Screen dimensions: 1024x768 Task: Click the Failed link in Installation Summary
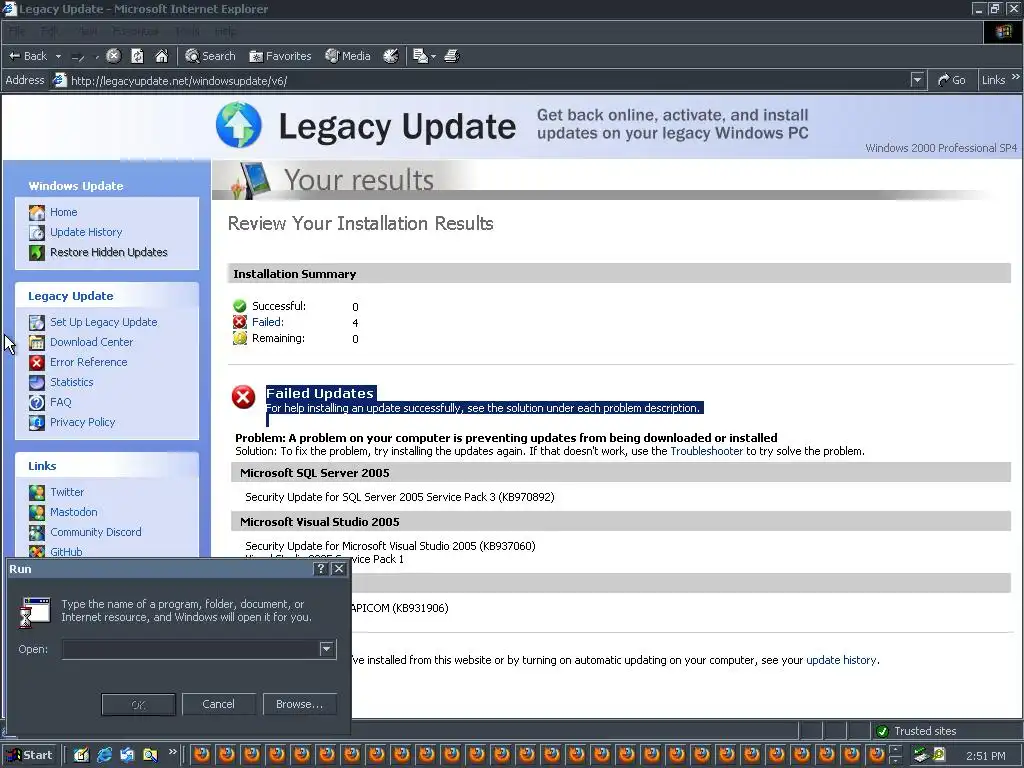(x=268, y=322)
